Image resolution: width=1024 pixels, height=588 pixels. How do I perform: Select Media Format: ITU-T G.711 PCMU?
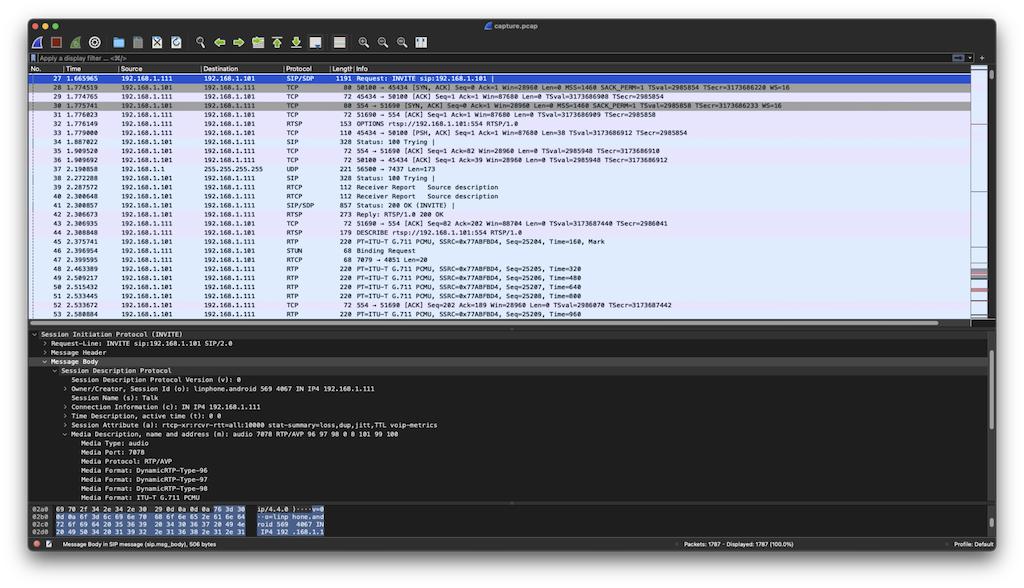(x=140, y=498)
